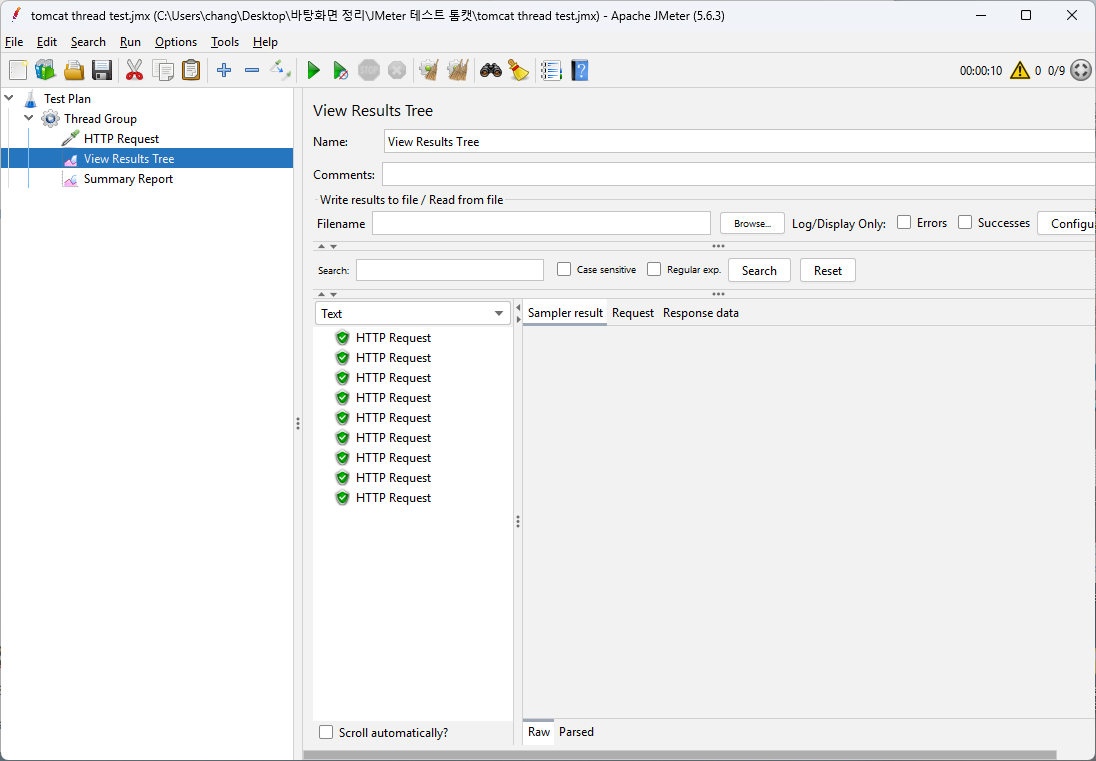Click the Test Plan flask icon

(x=30, y=99)
